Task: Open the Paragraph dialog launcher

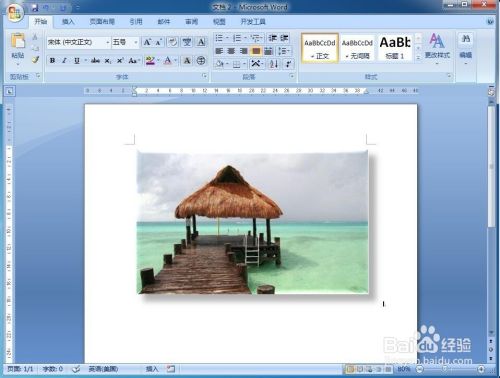Action: coord(292,77)
